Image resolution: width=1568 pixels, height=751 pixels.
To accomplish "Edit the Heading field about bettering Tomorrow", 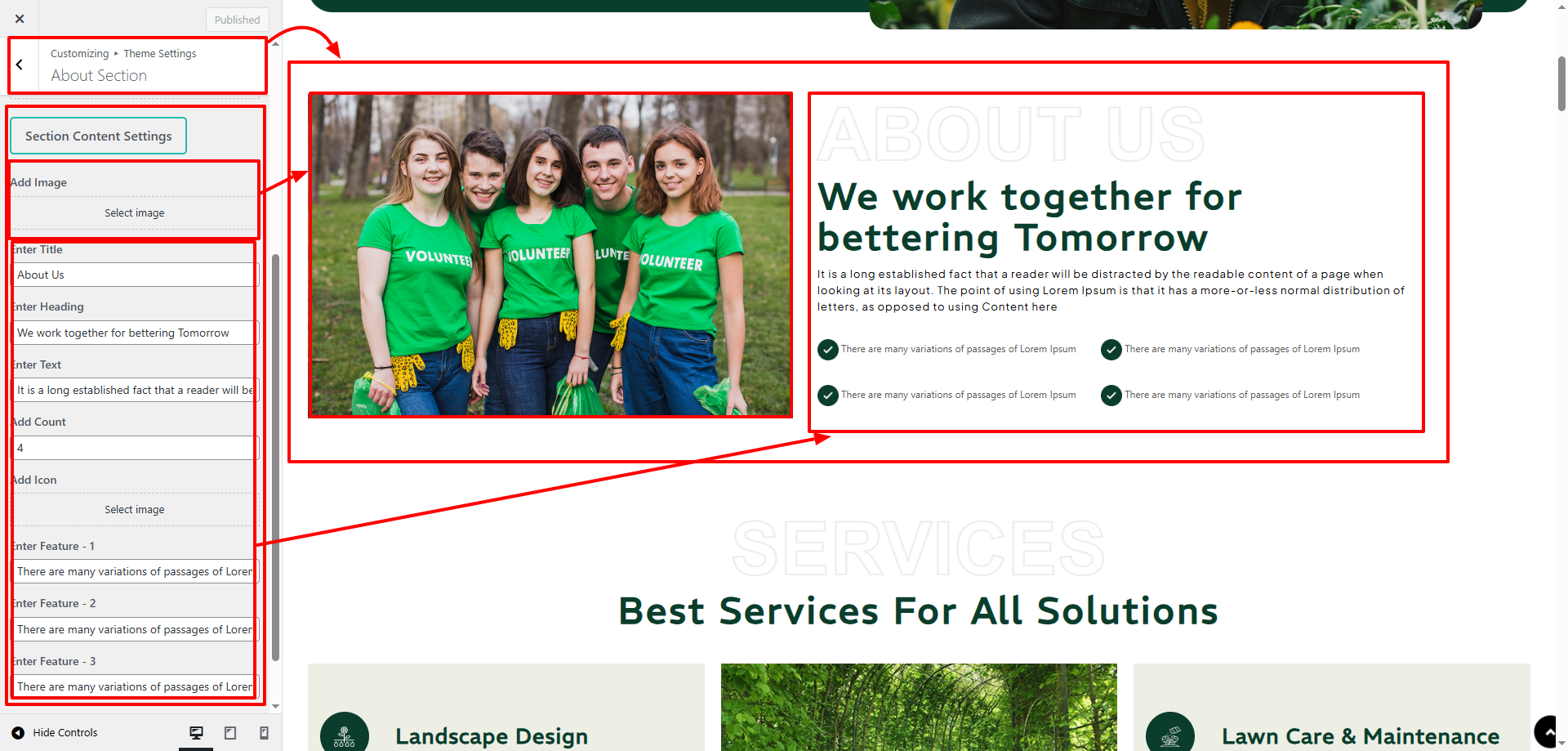I will [x=135, y=333].
